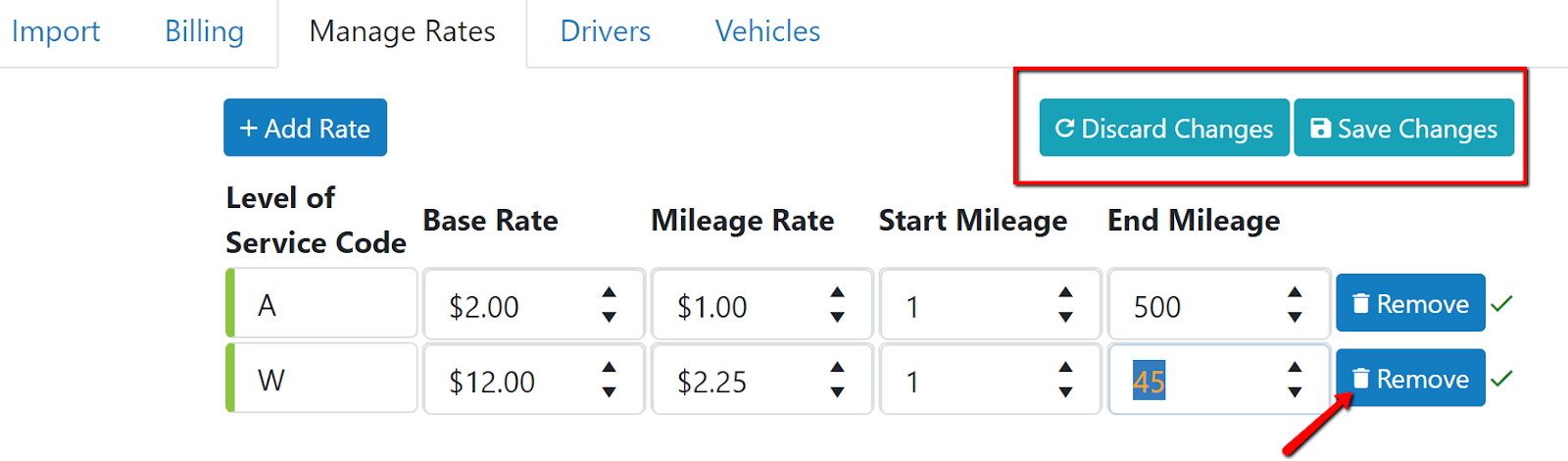The image size is (1568, 461).
Task: Click plus icon on Add Rate button
Action: tap(249, 128)
